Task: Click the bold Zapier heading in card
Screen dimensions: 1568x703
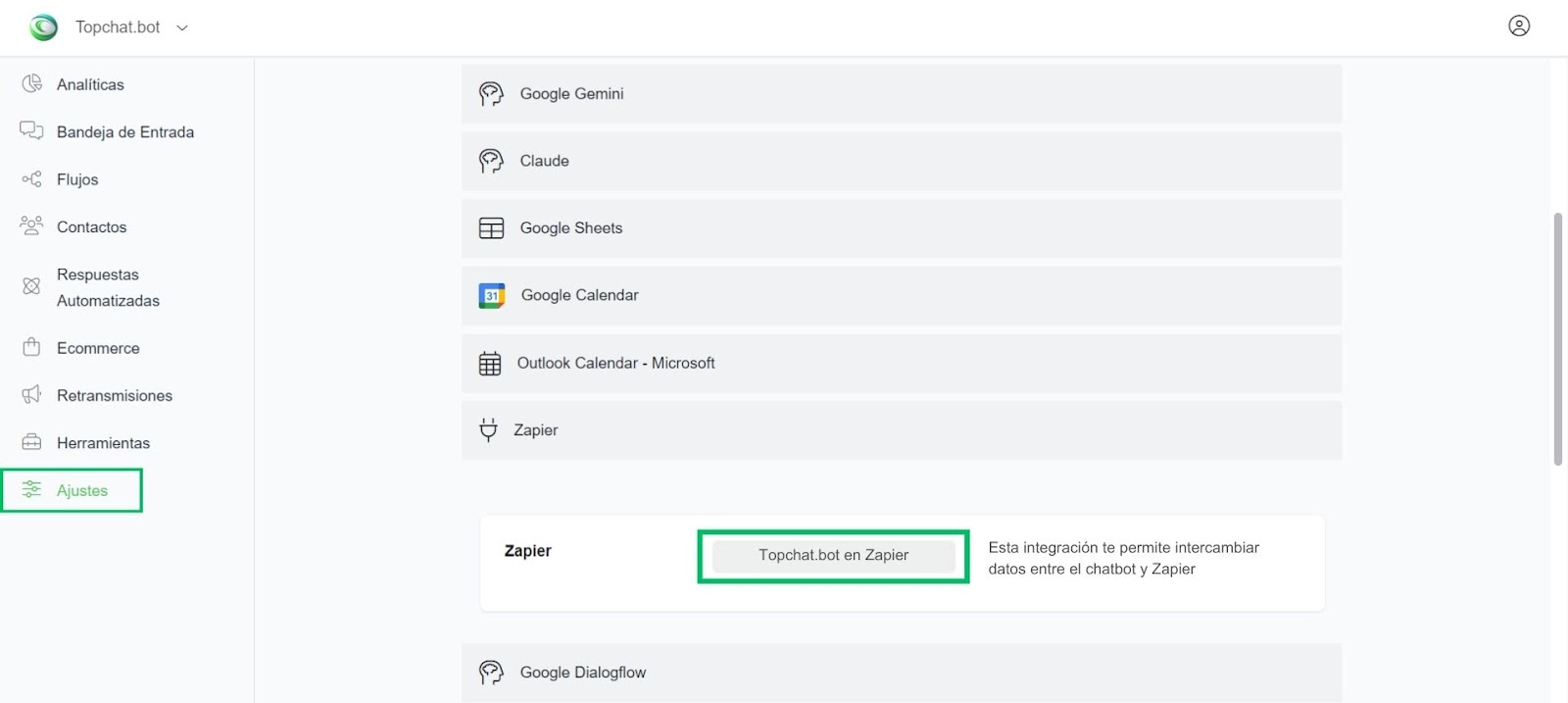Action: [x=527, y=551]
